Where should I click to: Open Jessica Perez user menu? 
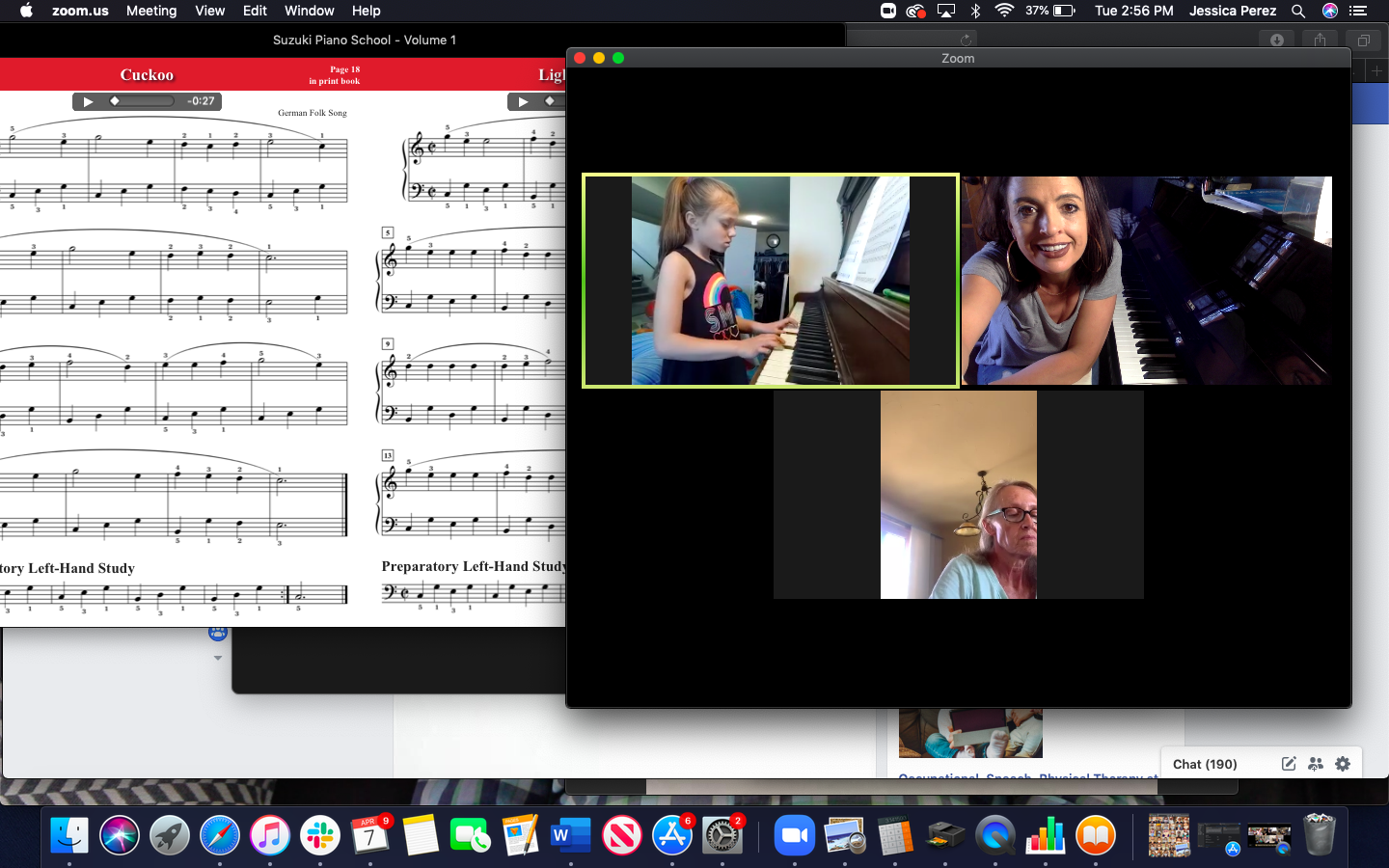click(1232, 11)
